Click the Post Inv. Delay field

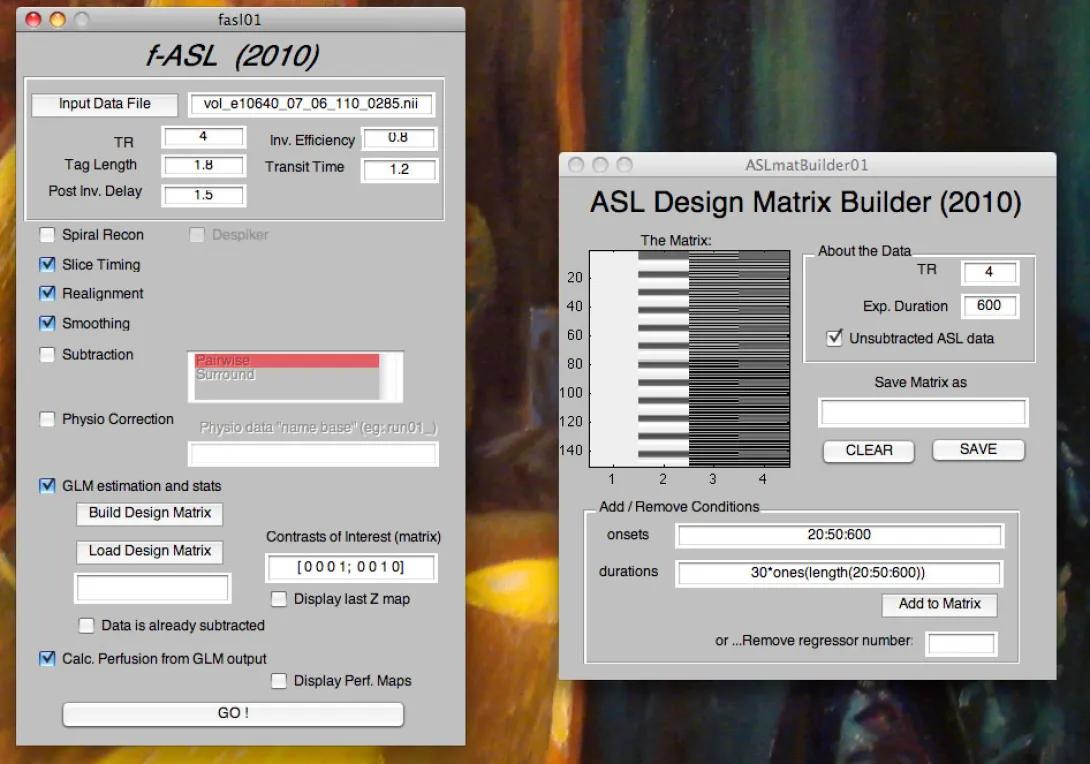(203, 195)
